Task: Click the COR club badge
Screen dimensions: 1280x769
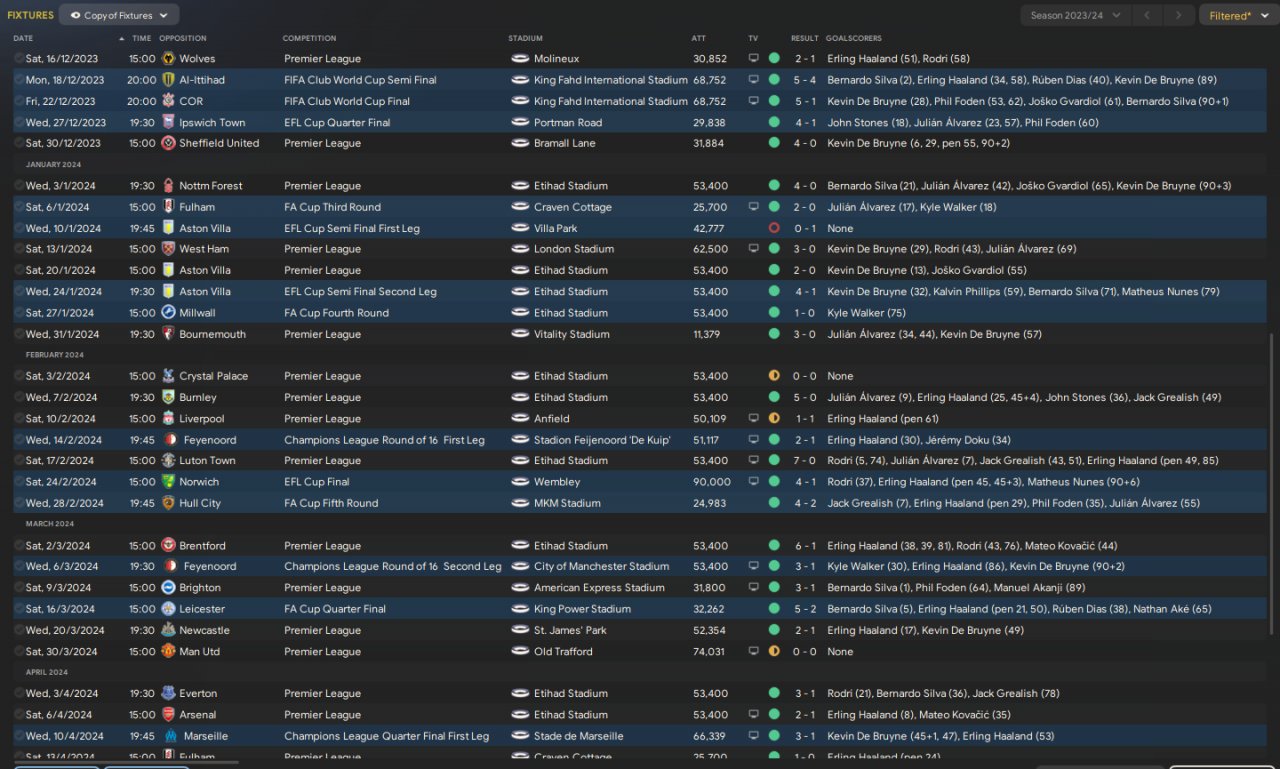Action: 168,101
